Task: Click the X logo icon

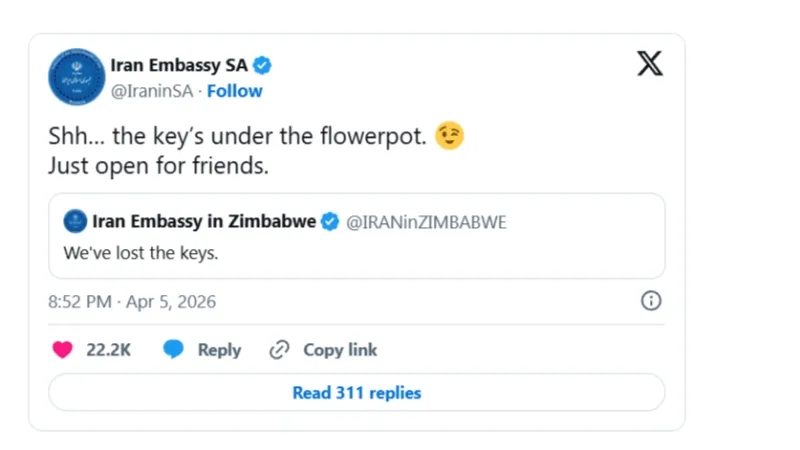Action: tap(649, 65)
